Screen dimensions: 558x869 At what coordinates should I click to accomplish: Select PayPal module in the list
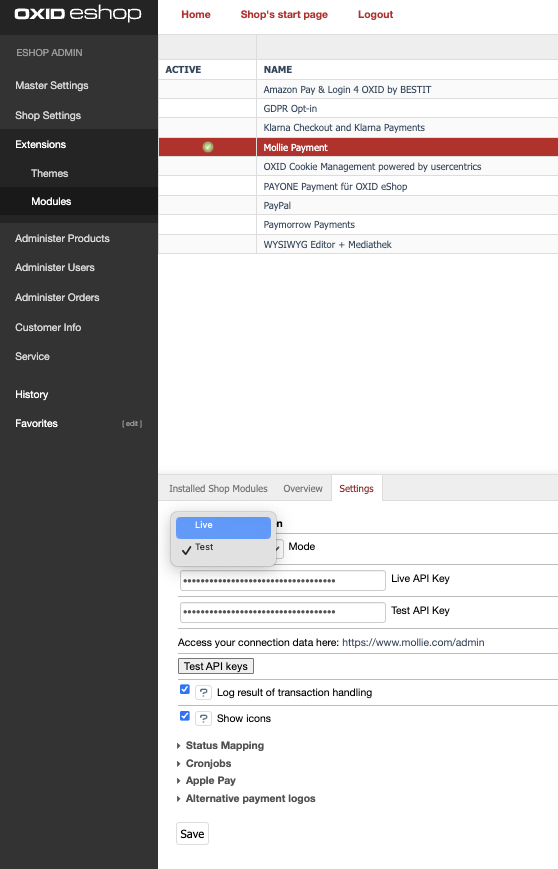point(277,206)
